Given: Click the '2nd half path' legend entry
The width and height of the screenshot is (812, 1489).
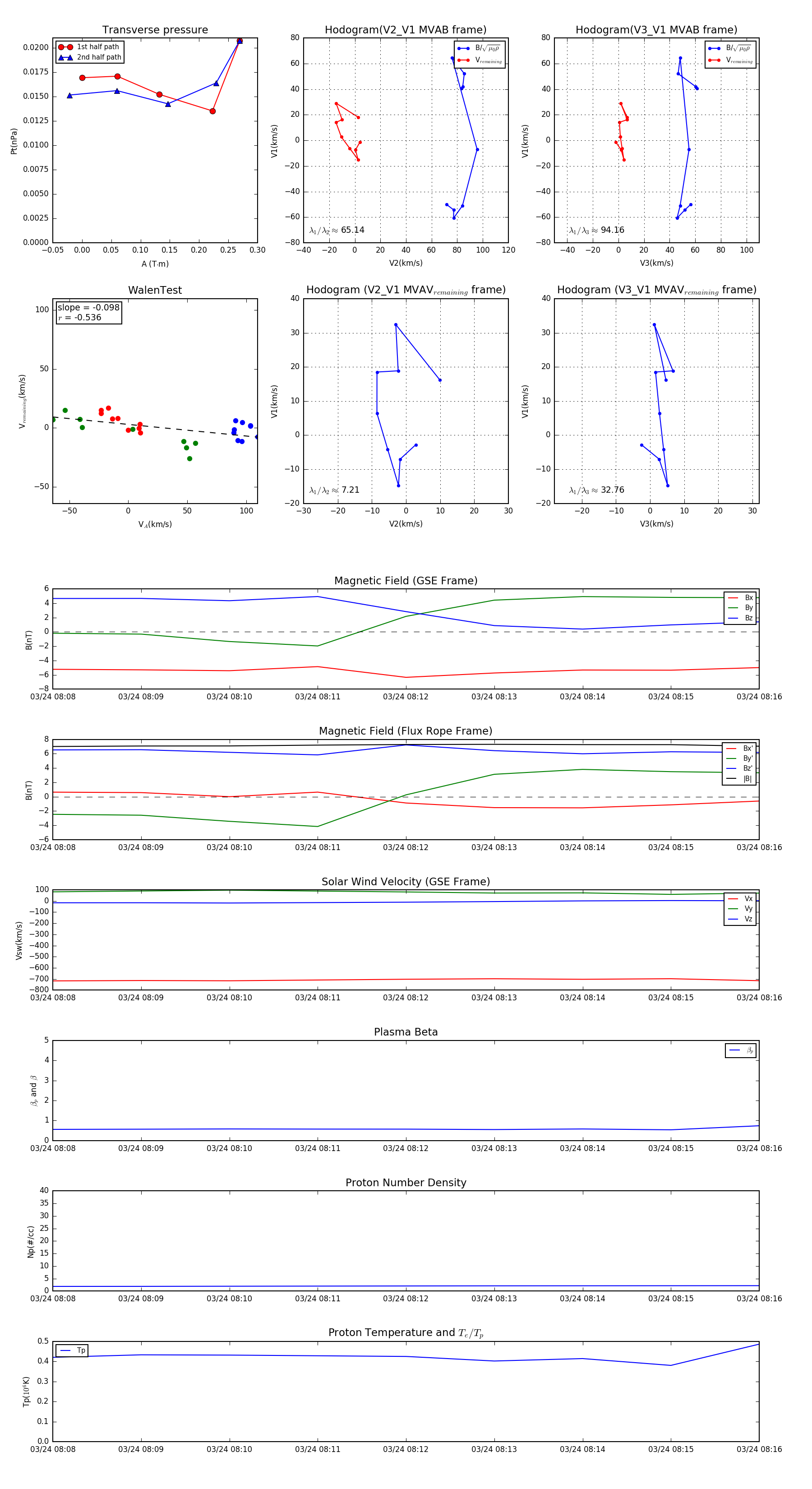Looking at the screenshot, I should pyautogui.click(x=90, y=57).
